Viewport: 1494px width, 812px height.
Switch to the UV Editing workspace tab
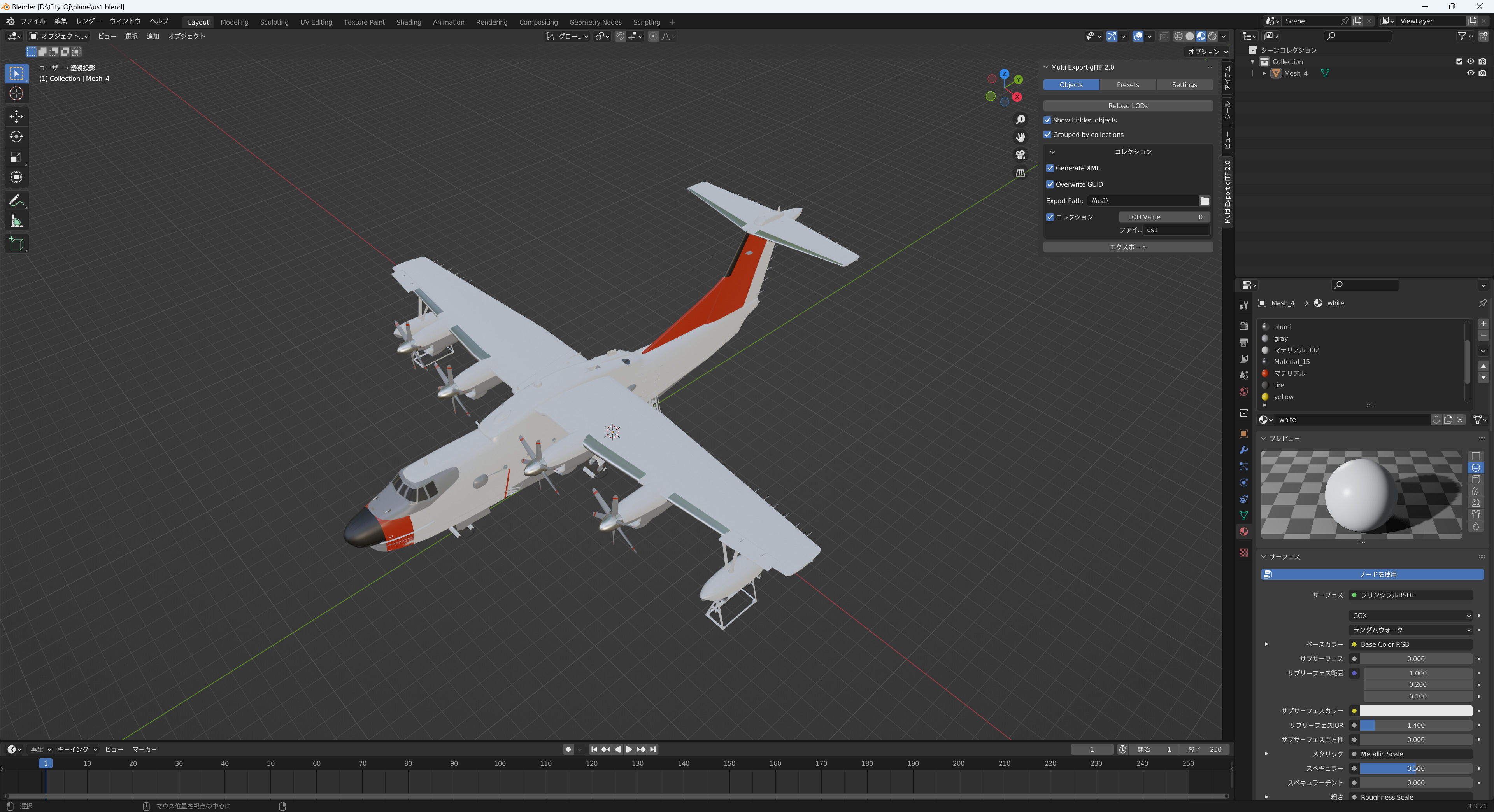coord(316,22)
